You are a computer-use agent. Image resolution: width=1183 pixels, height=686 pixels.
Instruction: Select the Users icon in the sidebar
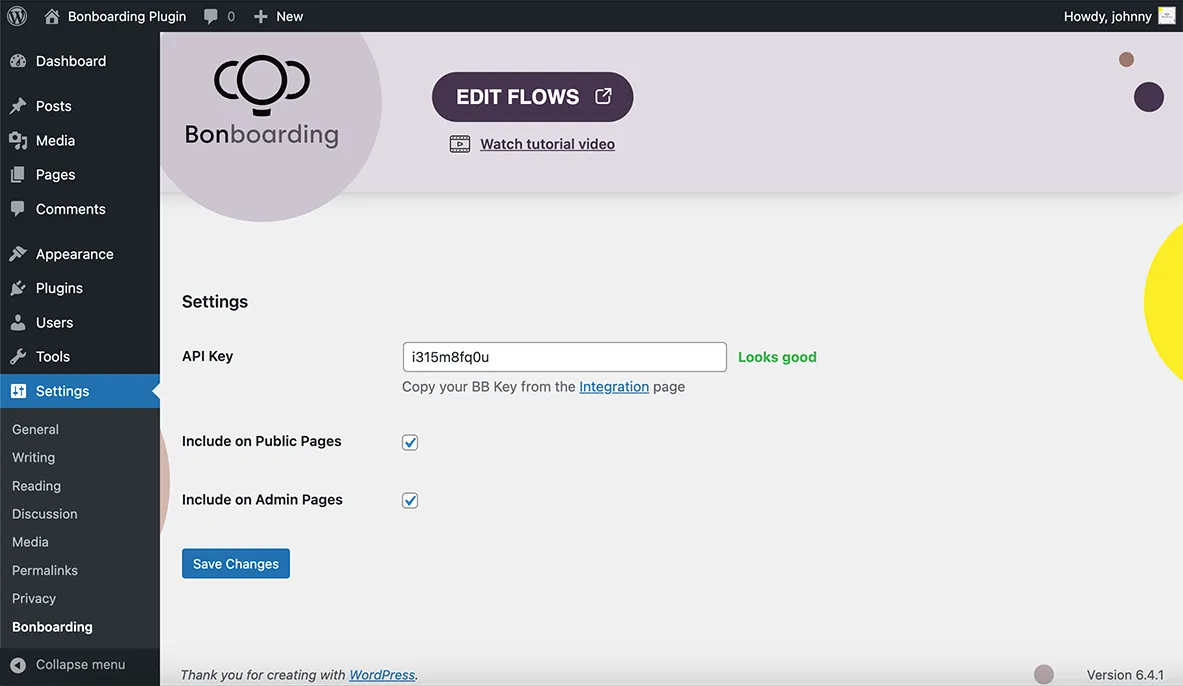pyautogui.click(x=18, y=322)
